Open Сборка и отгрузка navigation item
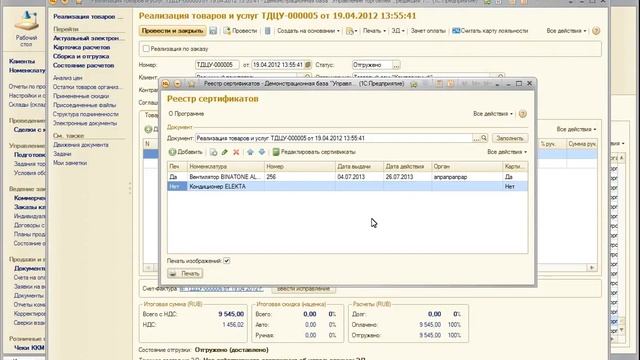The image size is (640, 360). tap(81, 56)
